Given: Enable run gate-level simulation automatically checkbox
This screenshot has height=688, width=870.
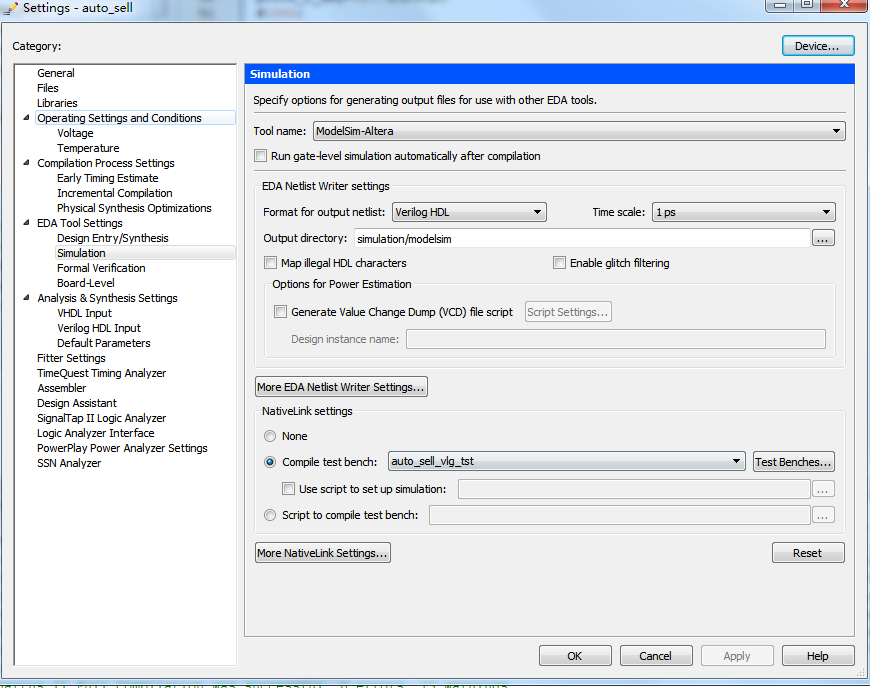Looking at the screenshot, I should [x=260, y=156].
